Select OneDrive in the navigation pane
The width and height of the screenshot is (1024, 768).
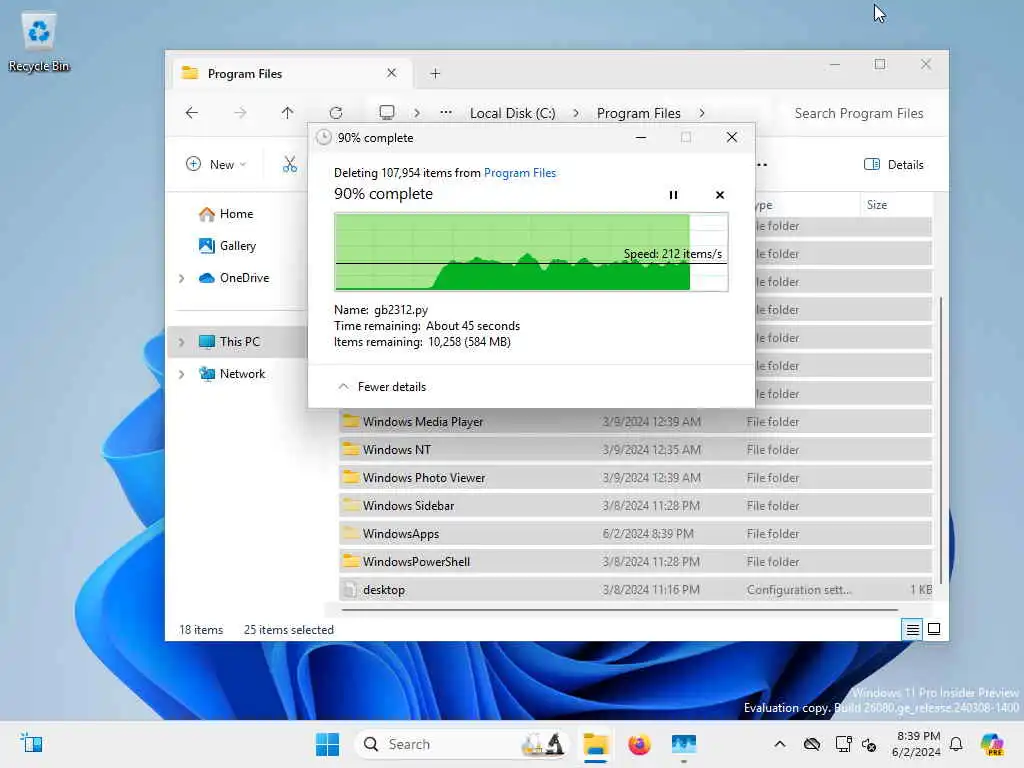tap(233, 278)
